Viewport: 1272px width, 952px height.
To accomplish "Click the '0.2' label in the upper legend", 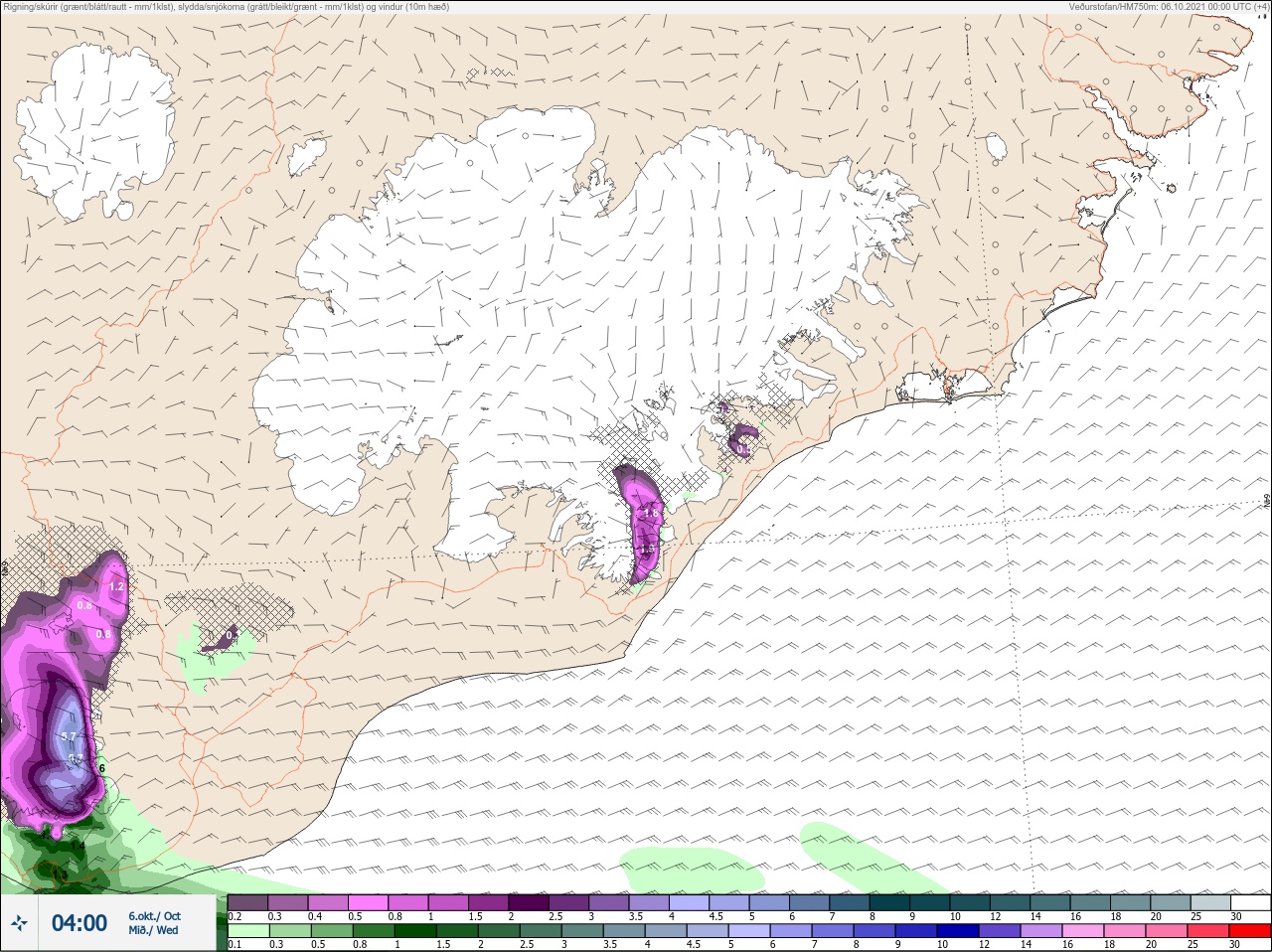I will (235, 916).
